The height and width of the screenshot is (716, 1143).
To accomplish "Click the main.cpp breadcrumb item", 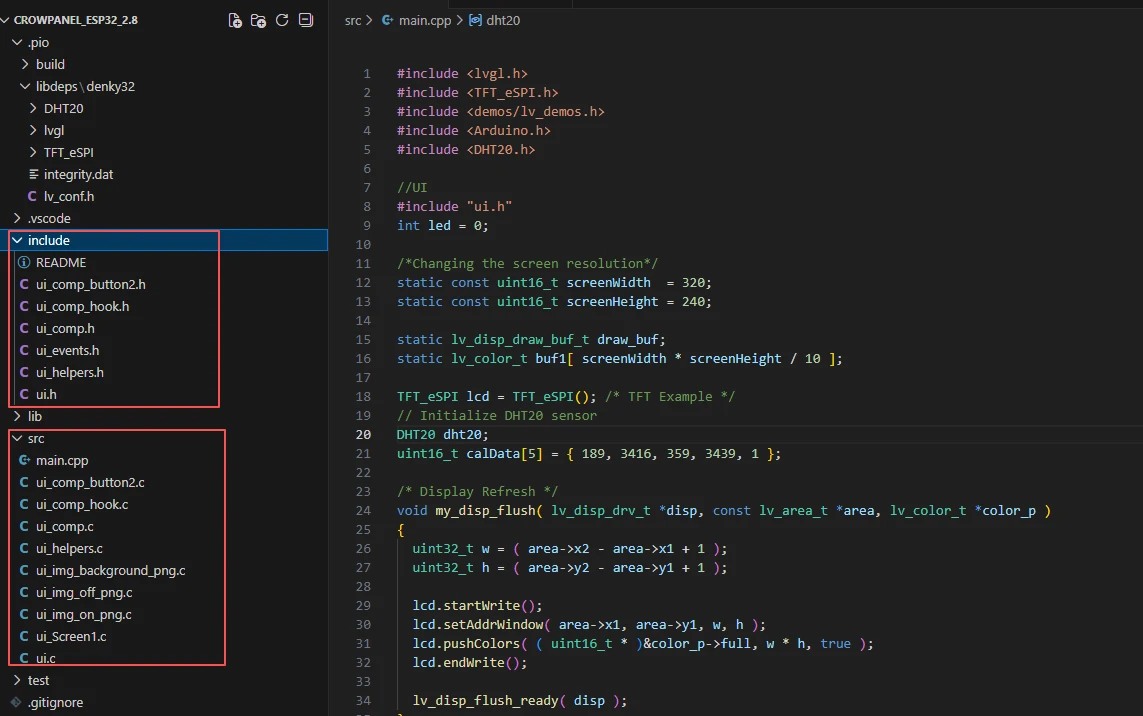I will coord(426,20).
